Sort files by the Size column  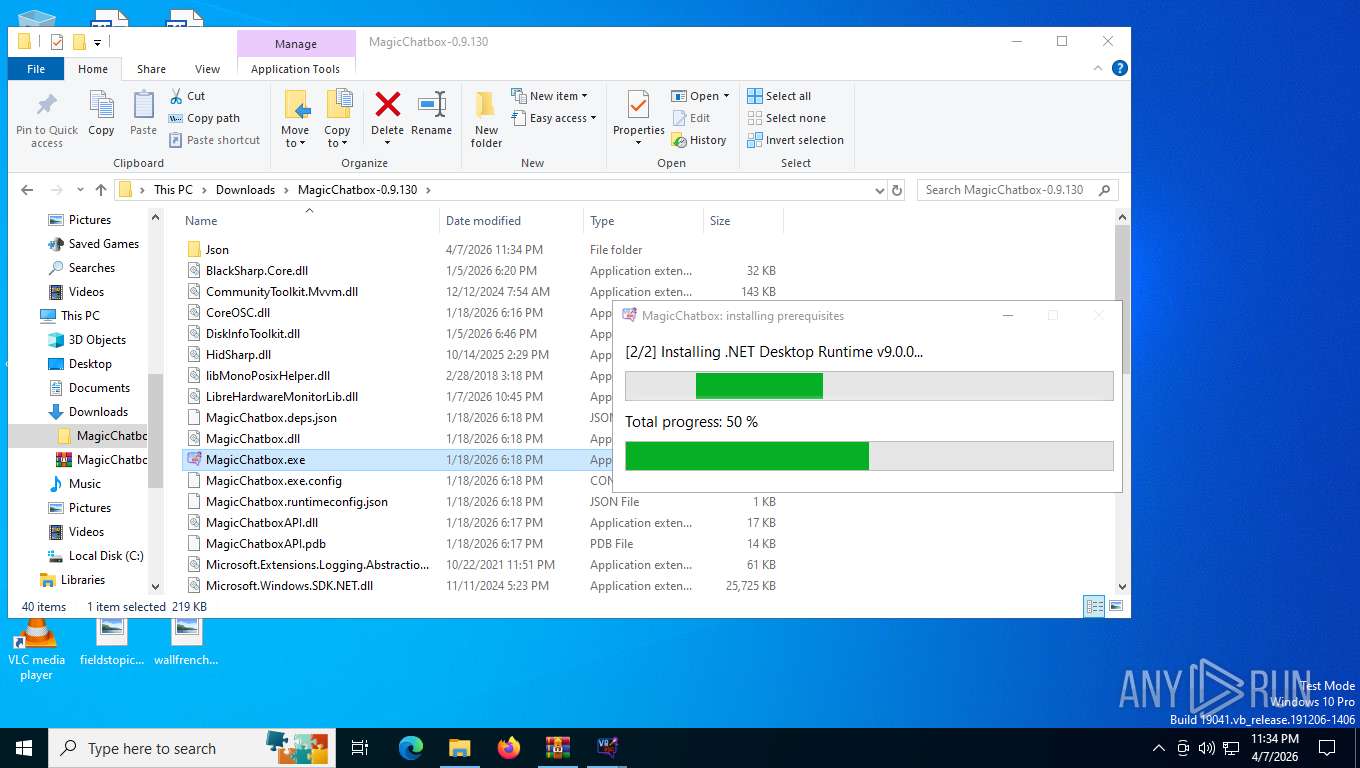743,221
